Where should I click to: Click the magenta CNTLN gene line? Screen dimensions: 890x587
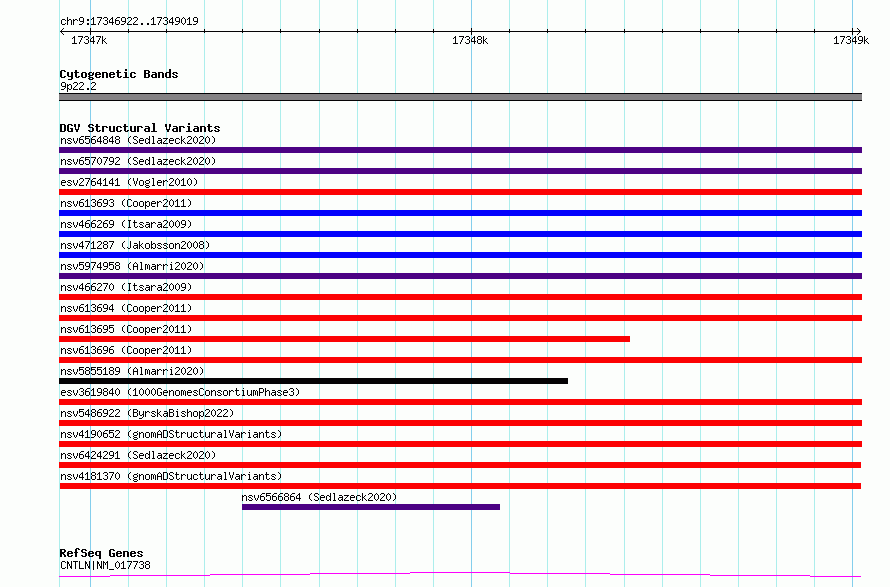coord(460,575)
